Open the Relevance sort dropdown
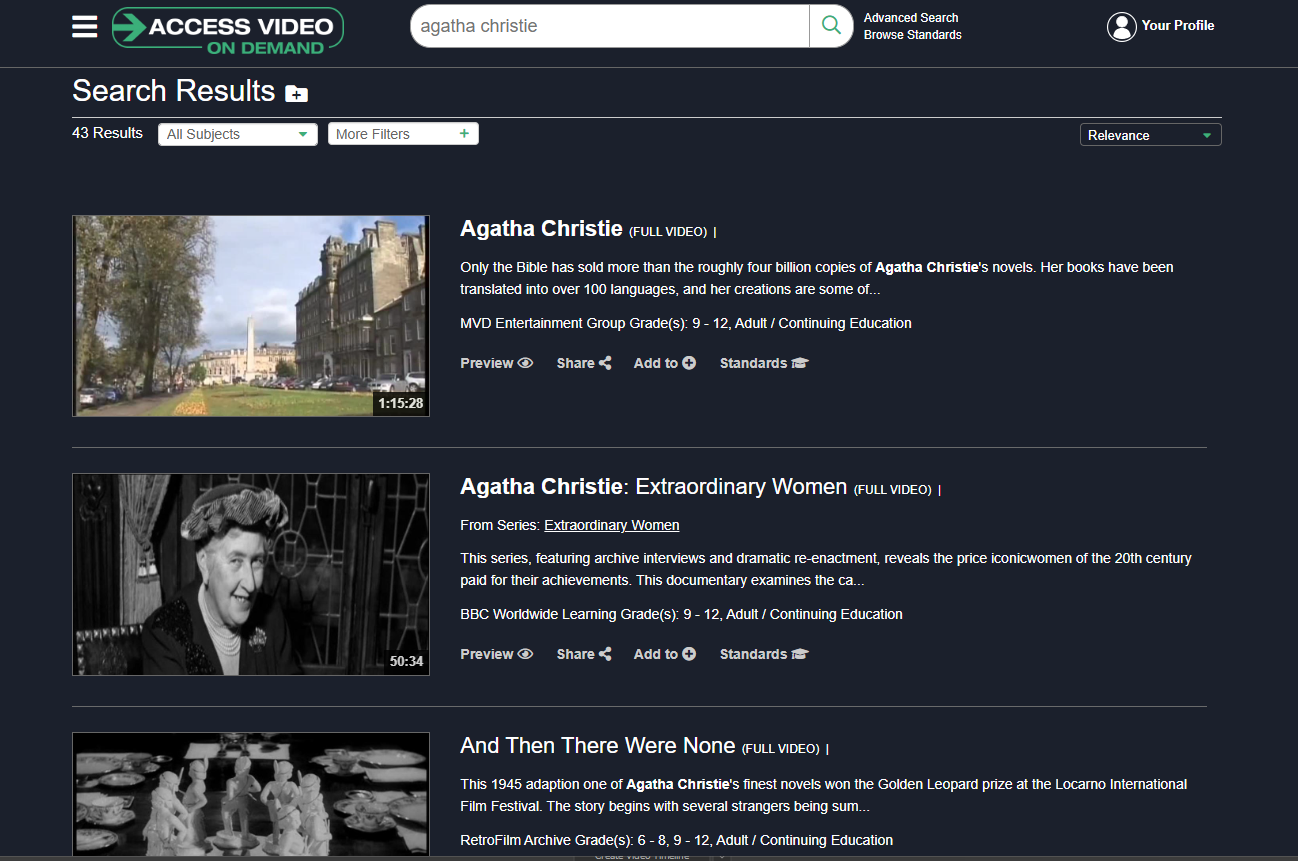The width and height of the screenshot is (1298, 861). pyautogui.click(x=1150, y=134)
